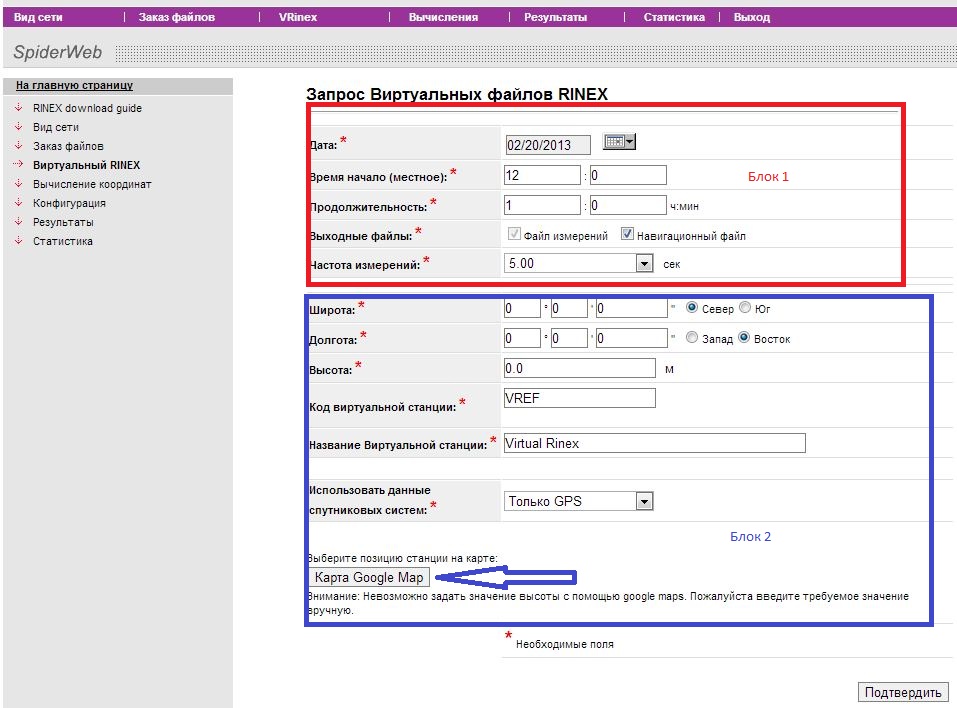
Task: Focus the Долгота degrees field
Action: click(x=522, y=338)
